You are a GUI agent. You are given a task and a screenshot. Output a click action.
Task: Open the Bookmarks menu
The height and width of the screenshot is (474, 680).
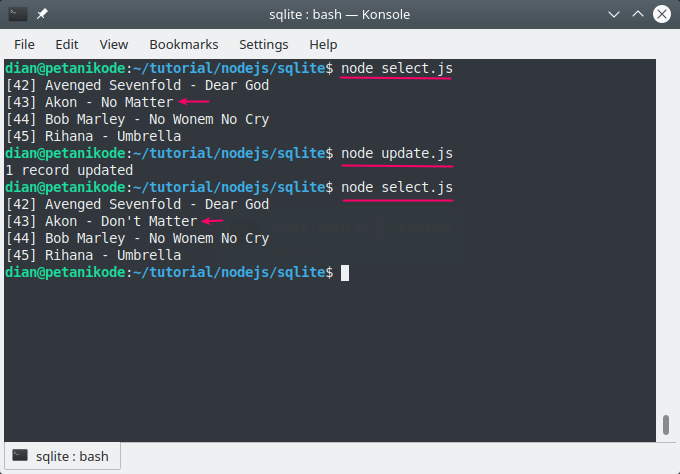(x=184, y=44)
